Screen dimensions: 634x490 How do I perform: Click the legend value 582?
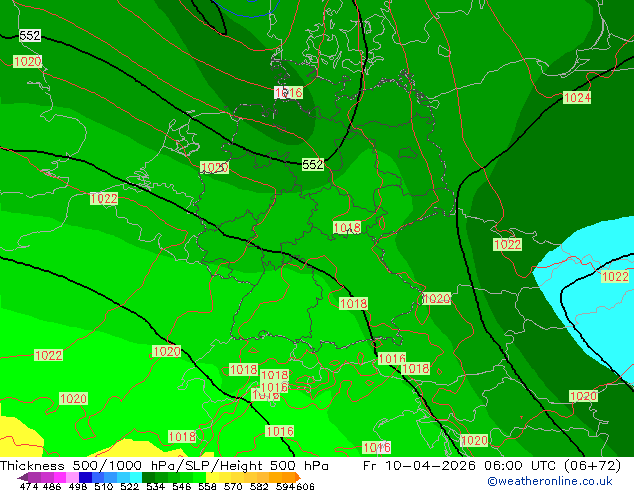point(259,486)
